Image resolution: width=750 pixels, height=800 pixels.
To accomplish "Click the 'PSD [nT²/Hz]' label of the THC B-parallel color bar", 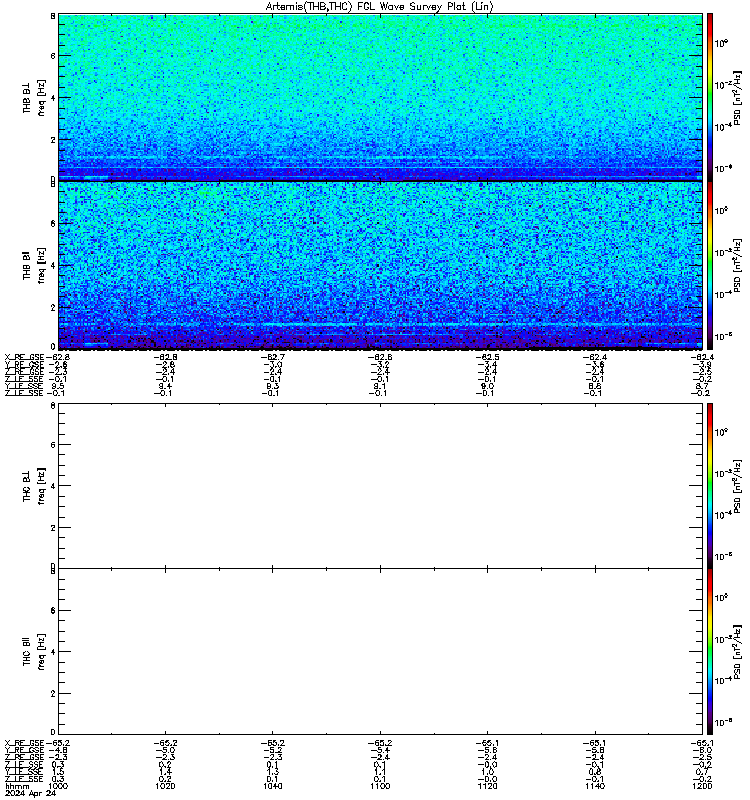I will (737, 652).
